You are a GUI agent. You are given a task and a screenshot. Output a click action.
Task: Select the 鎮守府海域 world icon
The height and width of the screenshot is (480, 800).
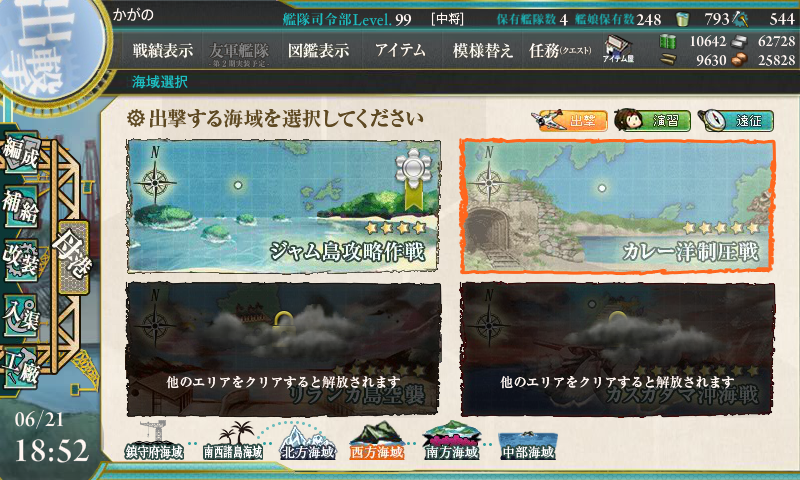[x=154, y=442]
